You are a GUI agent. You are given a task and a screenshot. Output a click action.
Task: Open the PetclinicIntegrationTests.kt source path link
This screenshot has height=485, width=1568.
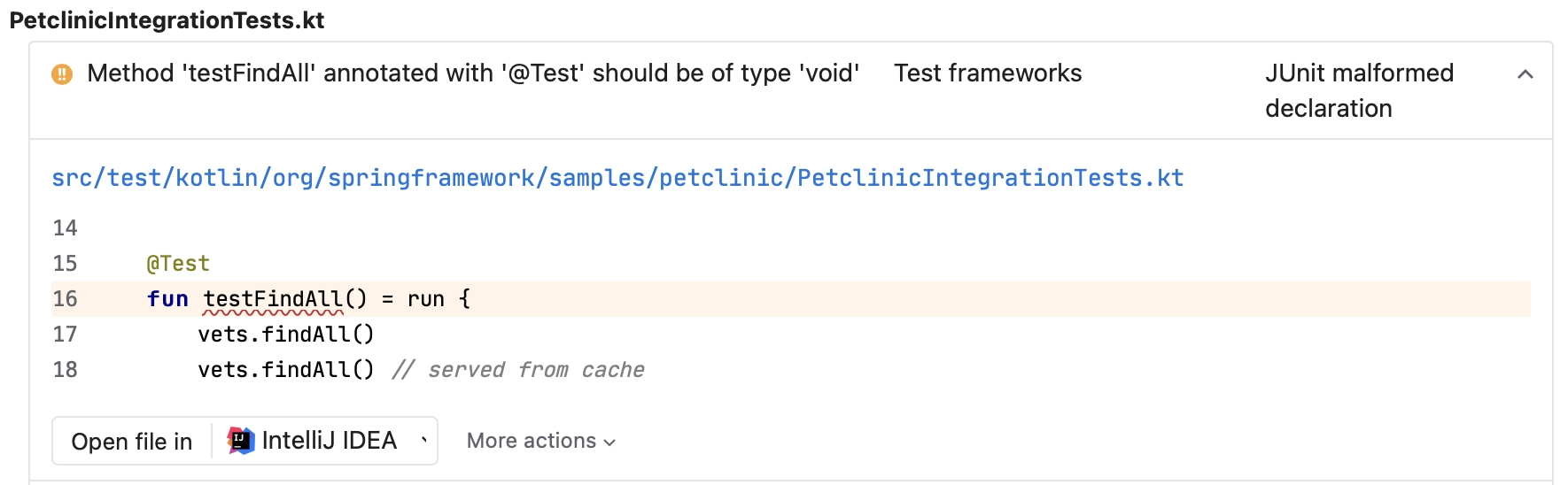[617, 178]
